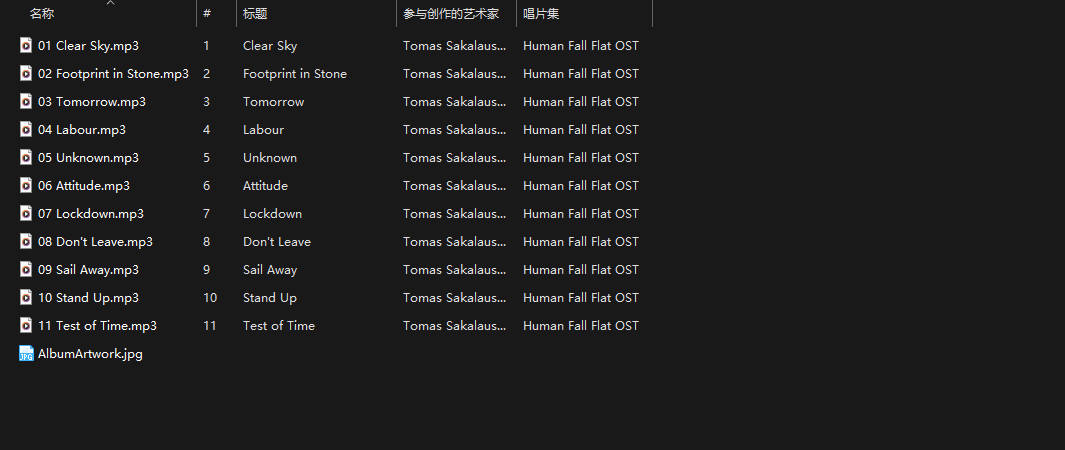
Task: Select the 06 Attitude.mp3 file icon
Action: point(27,185)
